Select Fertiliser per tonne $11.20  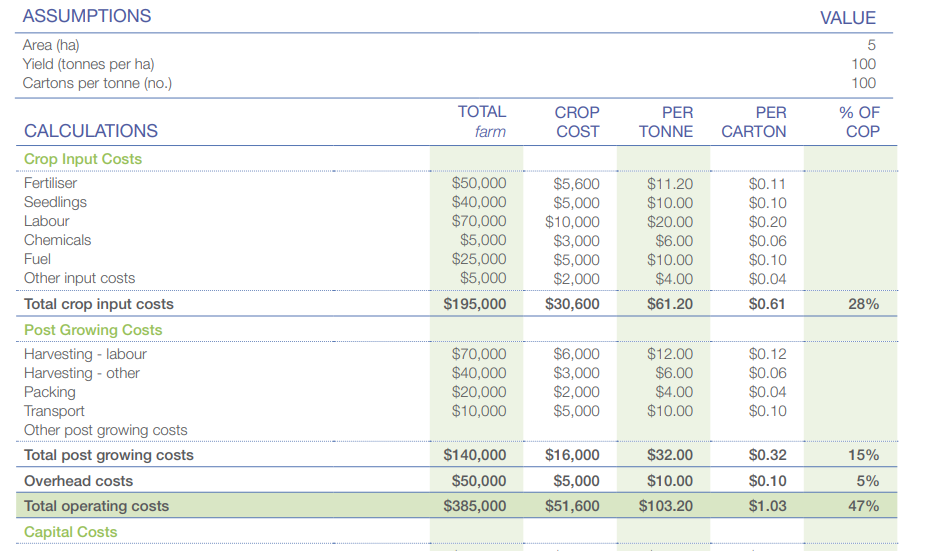[670, 184]
